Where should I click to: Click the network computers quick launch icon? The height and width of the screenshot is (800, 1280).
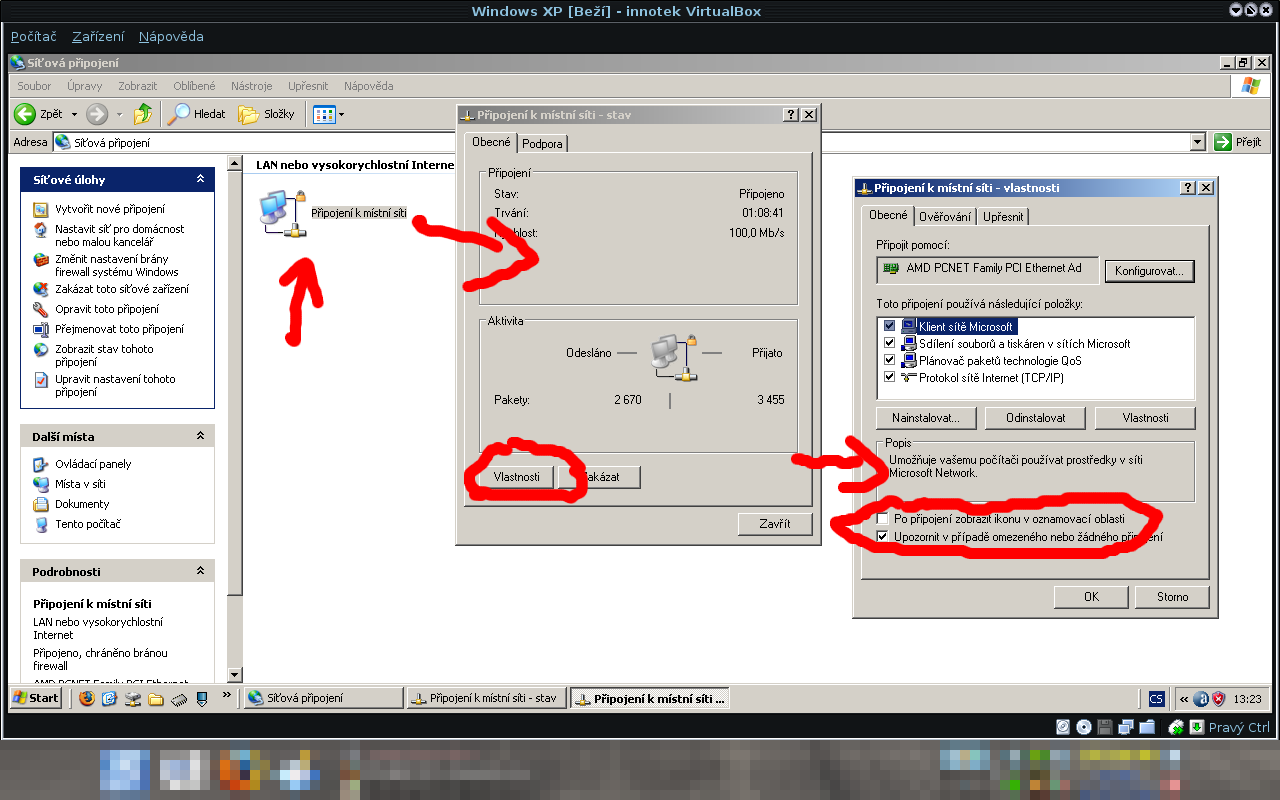[x=133, y=698]
